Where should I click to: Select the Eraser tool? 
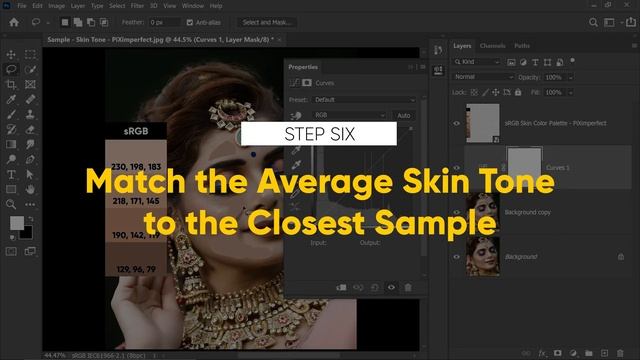click(x=30, y=129)
